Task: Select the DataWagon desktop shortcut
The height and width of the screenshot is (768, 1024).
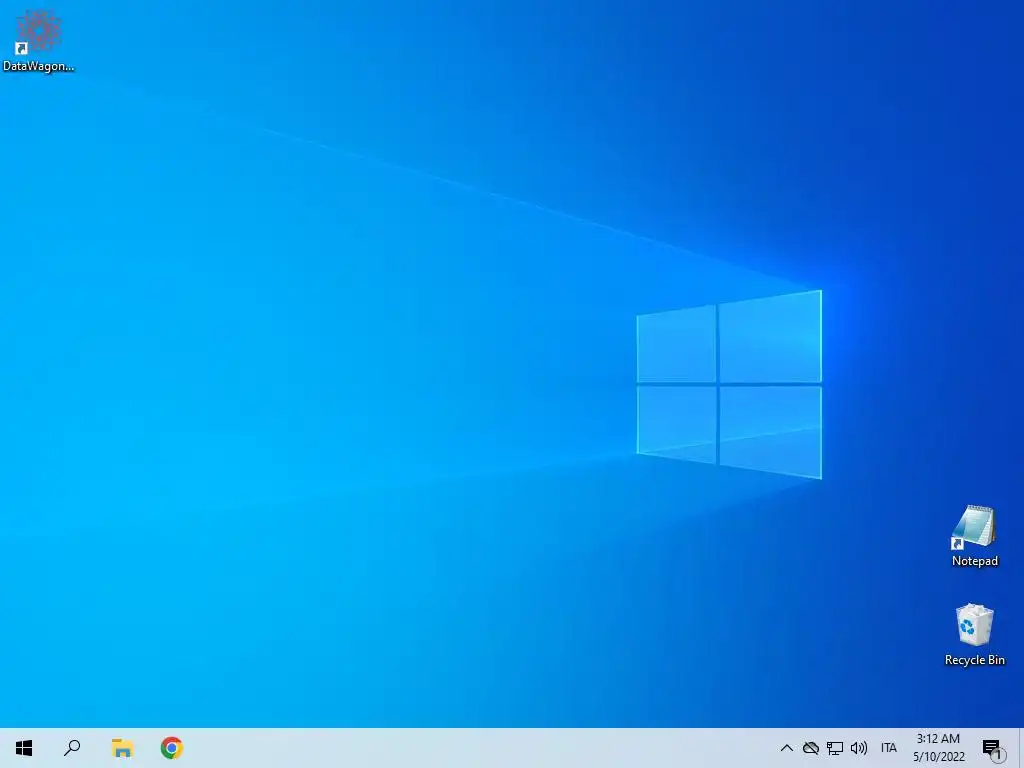Action: (x=39, y=40)
